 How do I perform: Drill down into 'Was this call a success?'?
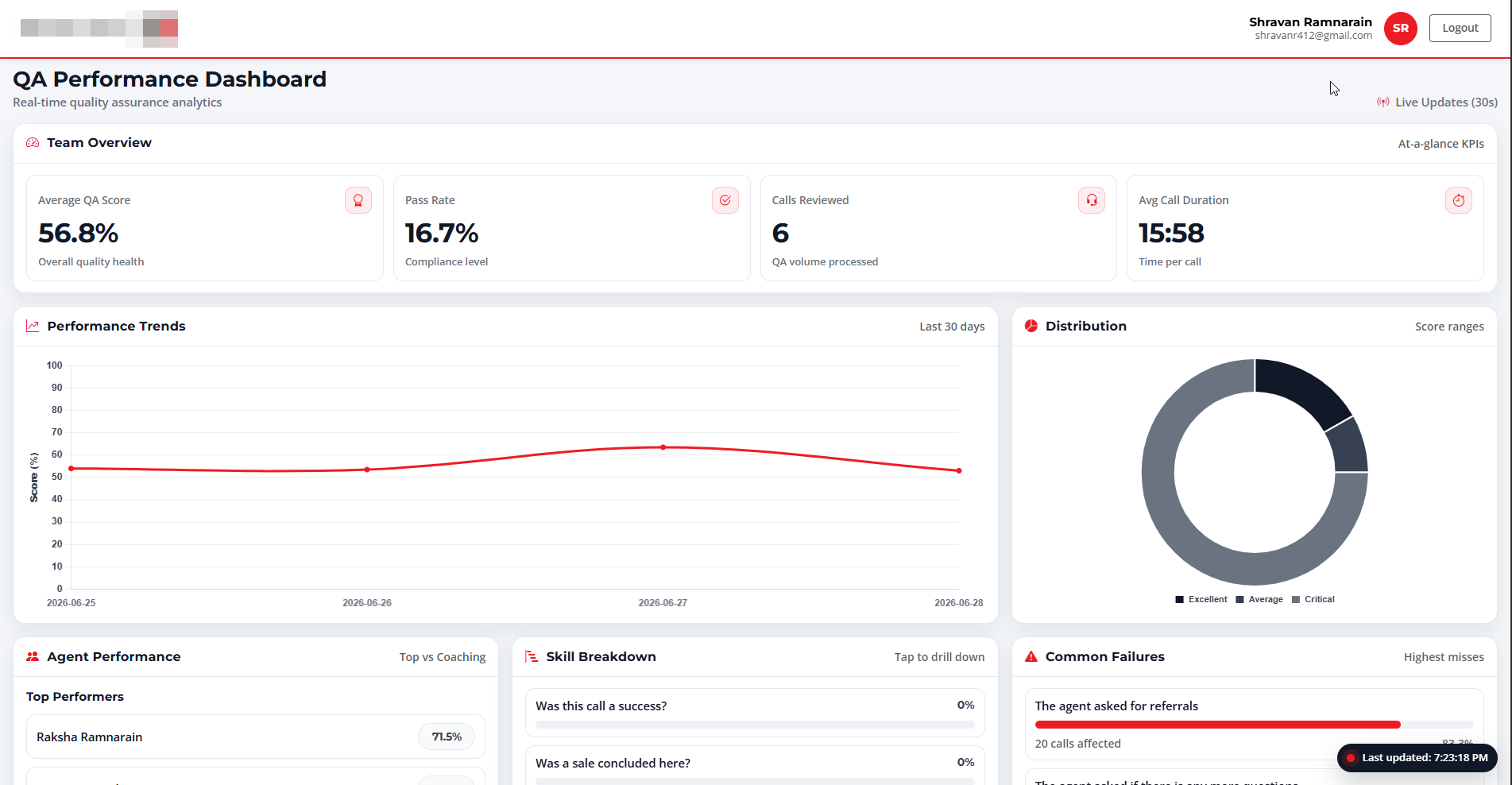(x=755, y=713)
